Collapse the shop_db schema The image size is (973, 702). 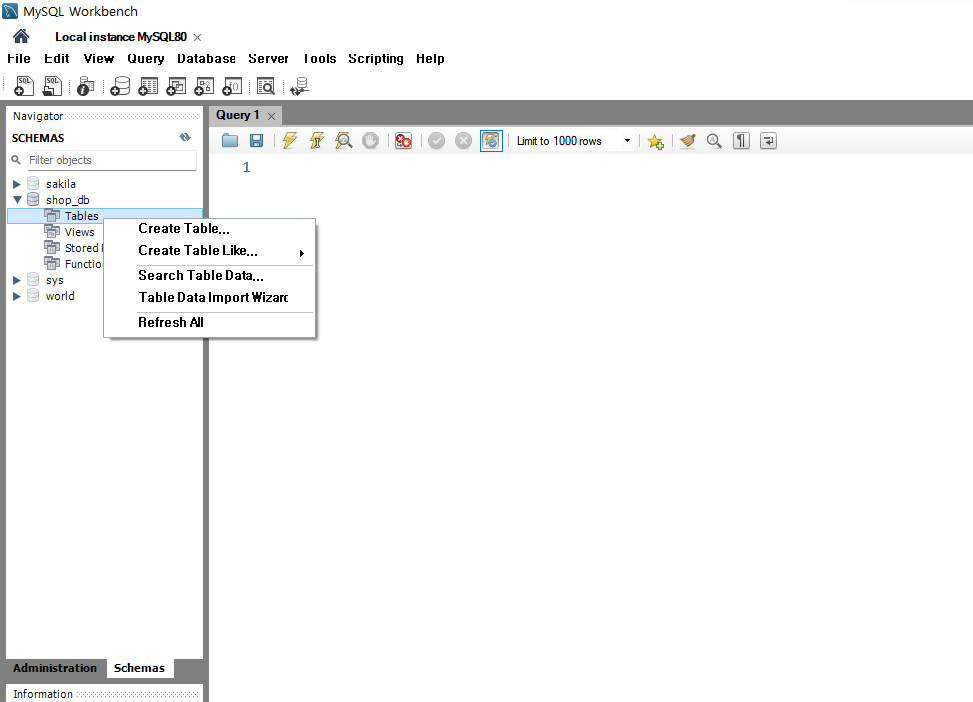(17, 200)
